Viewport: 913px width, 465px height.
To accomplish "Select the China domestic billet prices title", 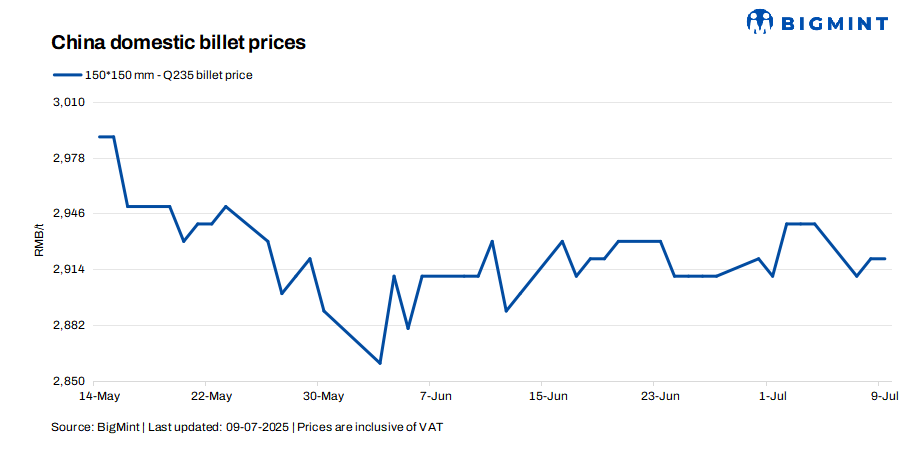I will point(178,43).
